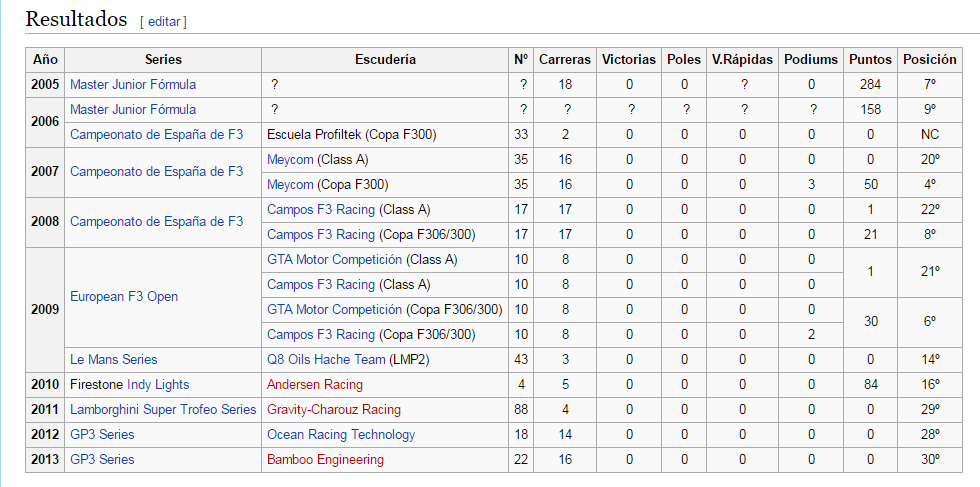Image resolution: width=980 pixels, height=487 pixels.
Task: Click the 'Año' column header
Action: (46, 59)
